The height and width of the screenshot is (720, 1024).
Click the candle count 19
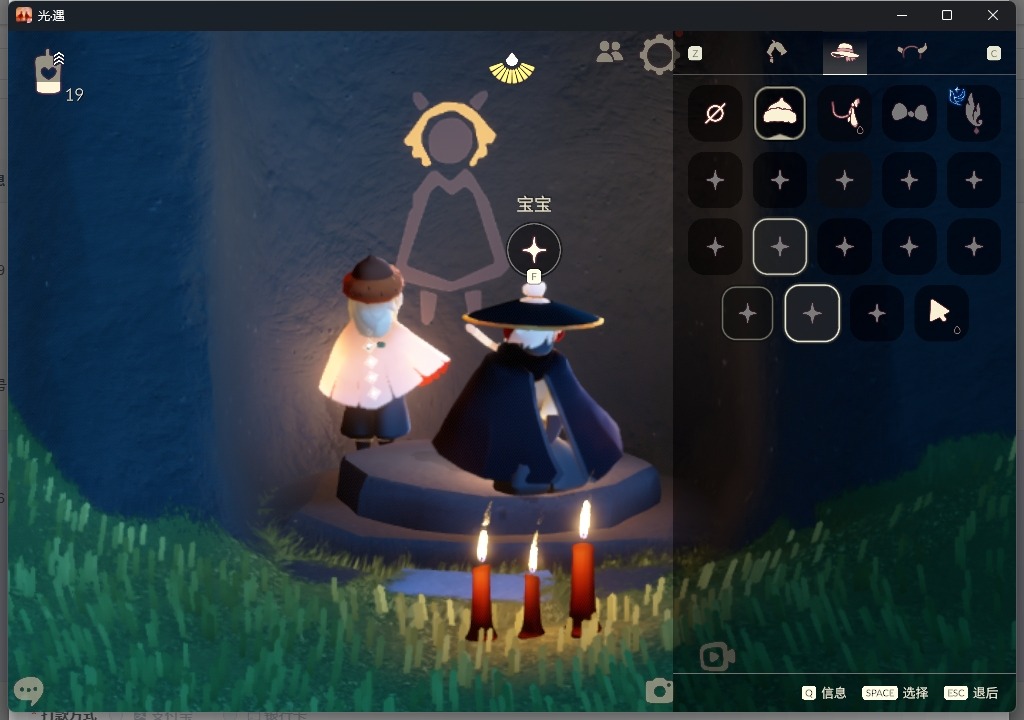74,95
